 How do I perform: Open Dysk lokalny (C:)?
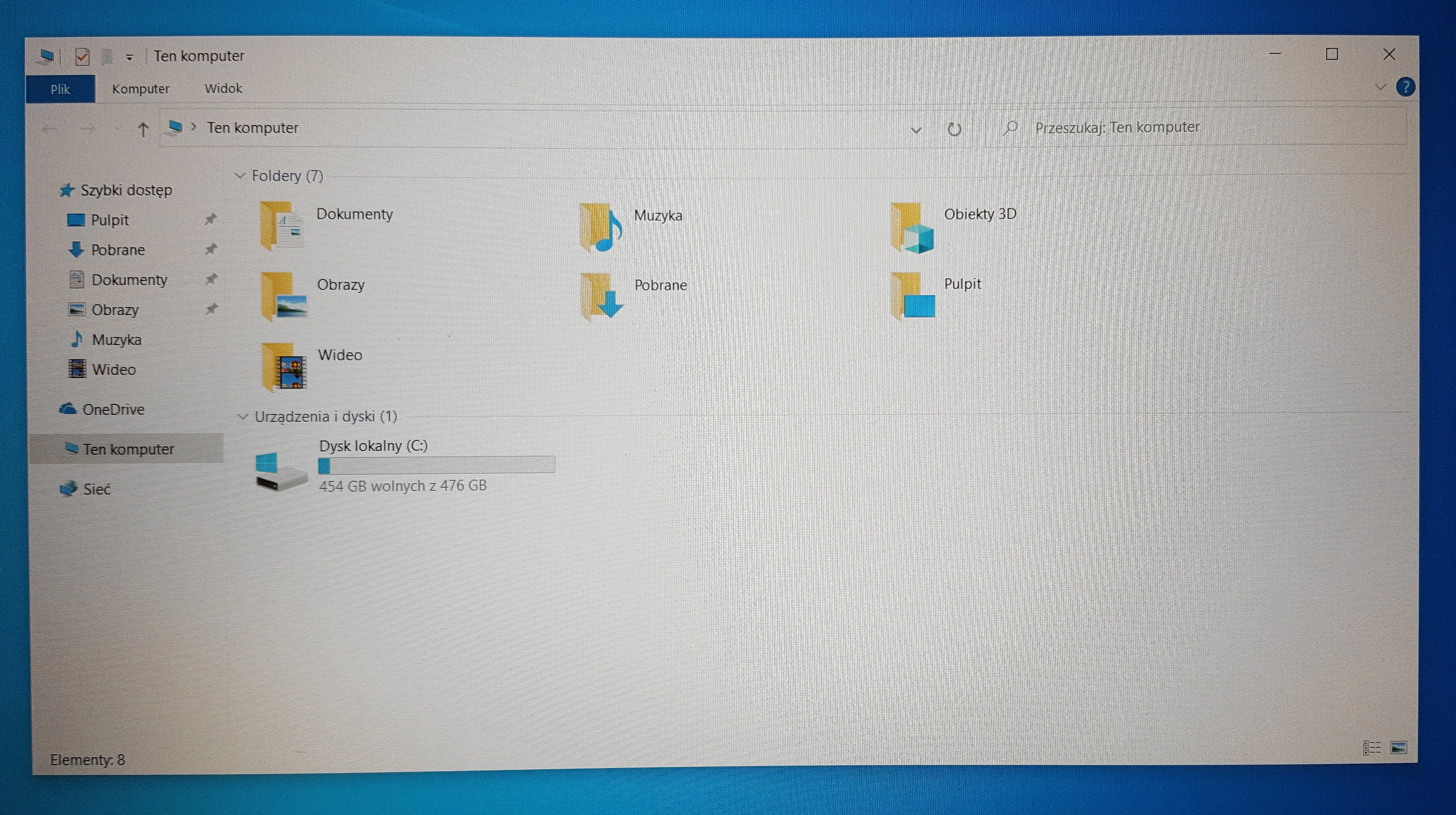click(x=373, y=446)
